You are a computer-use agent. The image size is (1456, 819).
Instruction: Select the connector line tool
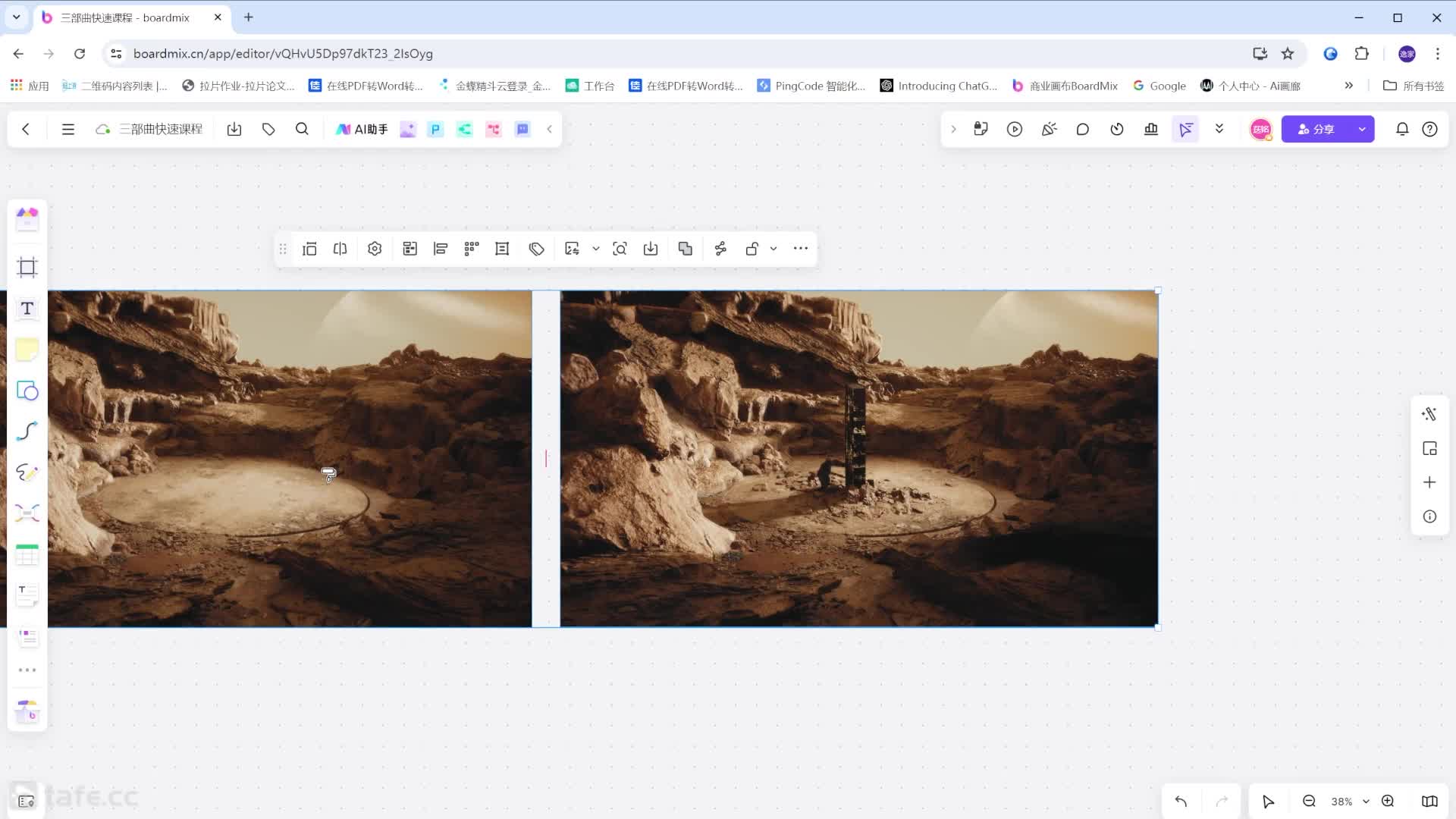[27, 431]
